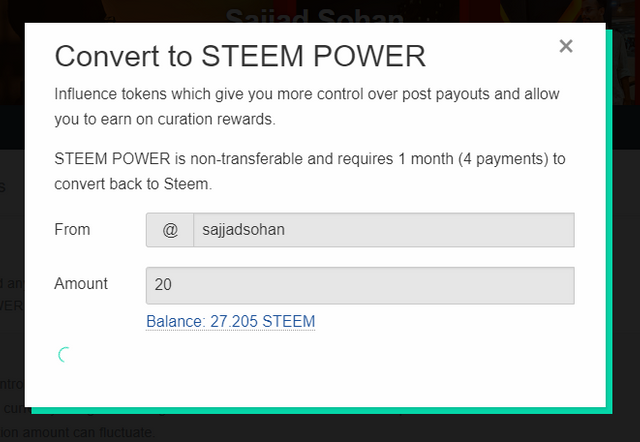
Task: Close the Convert to STEEM POWER dialog
Action: (566, 46)
